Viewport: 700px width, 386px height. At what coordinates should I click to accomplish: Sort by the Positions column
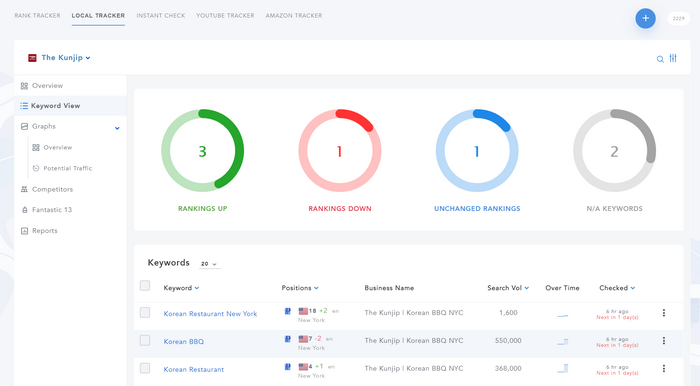click(300, 288)
